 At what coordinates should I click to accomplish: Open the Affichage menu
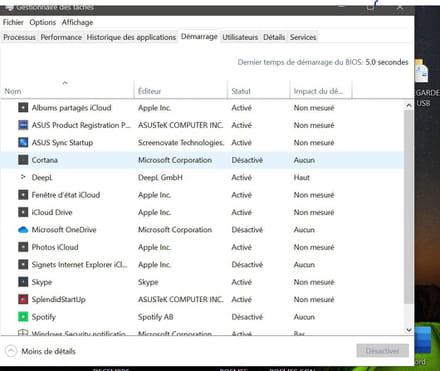(x=77, y=22)
